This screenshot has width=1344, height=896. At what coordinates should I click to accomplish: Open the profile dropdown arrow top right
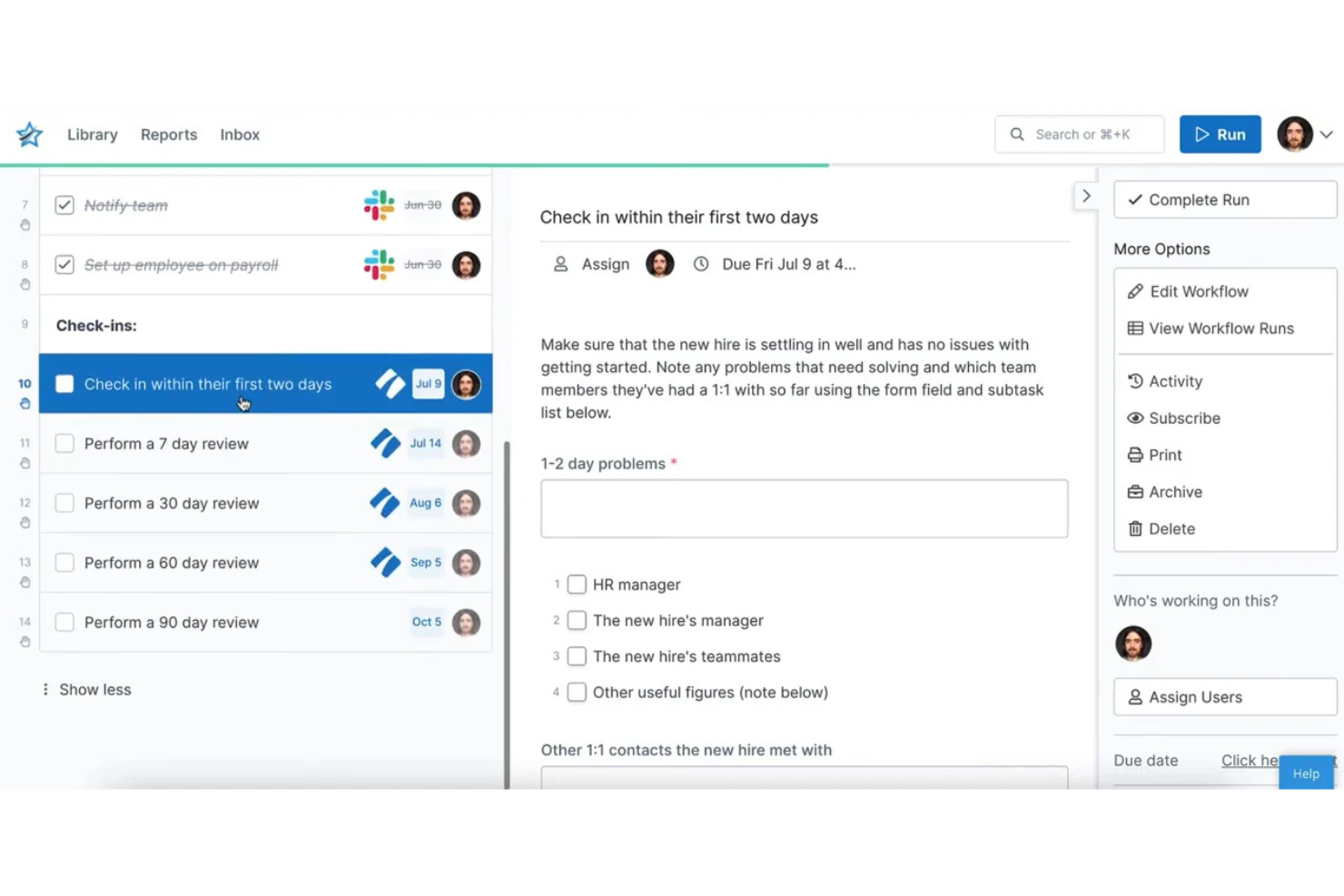[1327, 133]
